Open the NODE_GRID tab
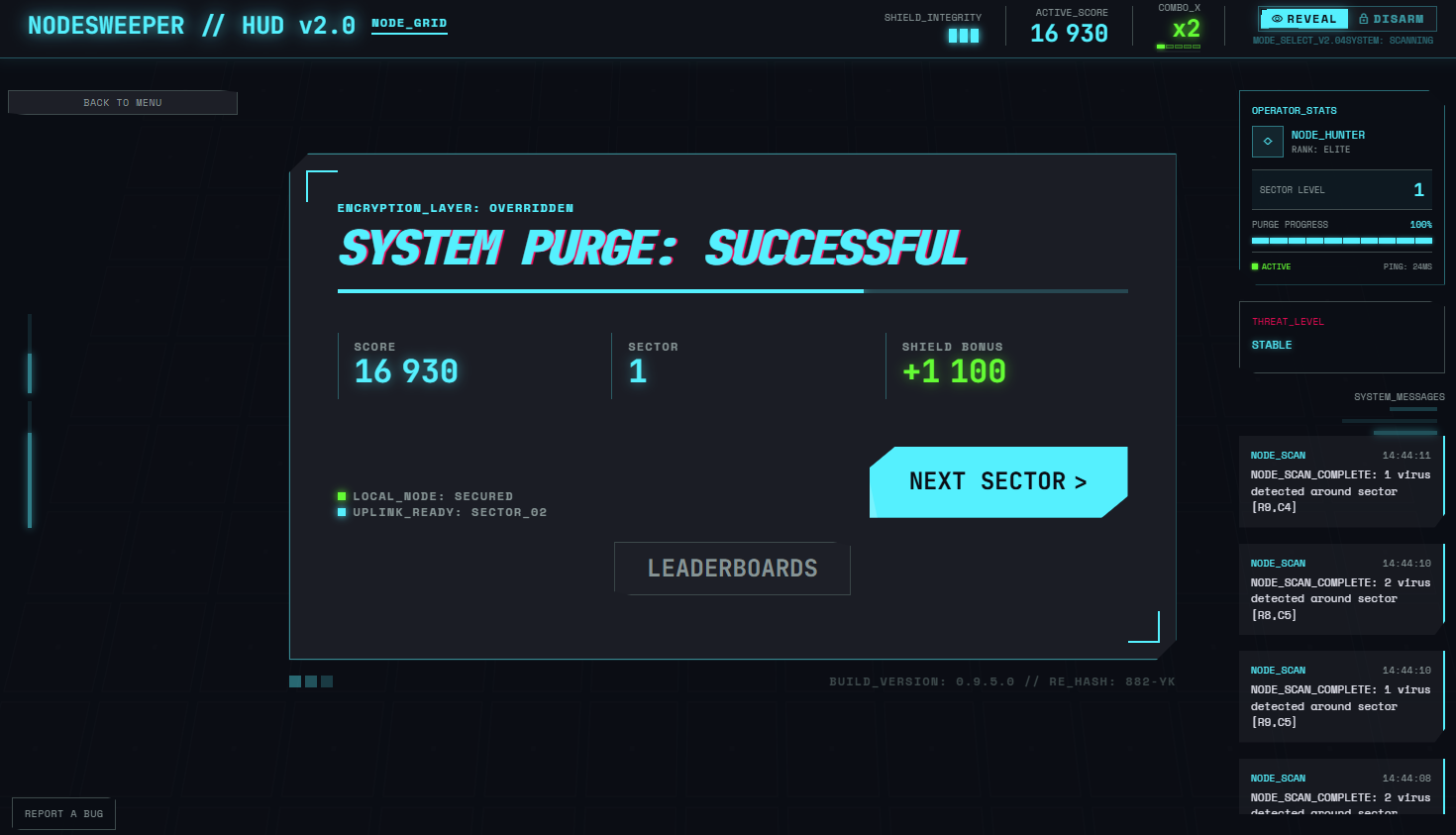The height and width of the screenshot is (835, 1456). 409,24
